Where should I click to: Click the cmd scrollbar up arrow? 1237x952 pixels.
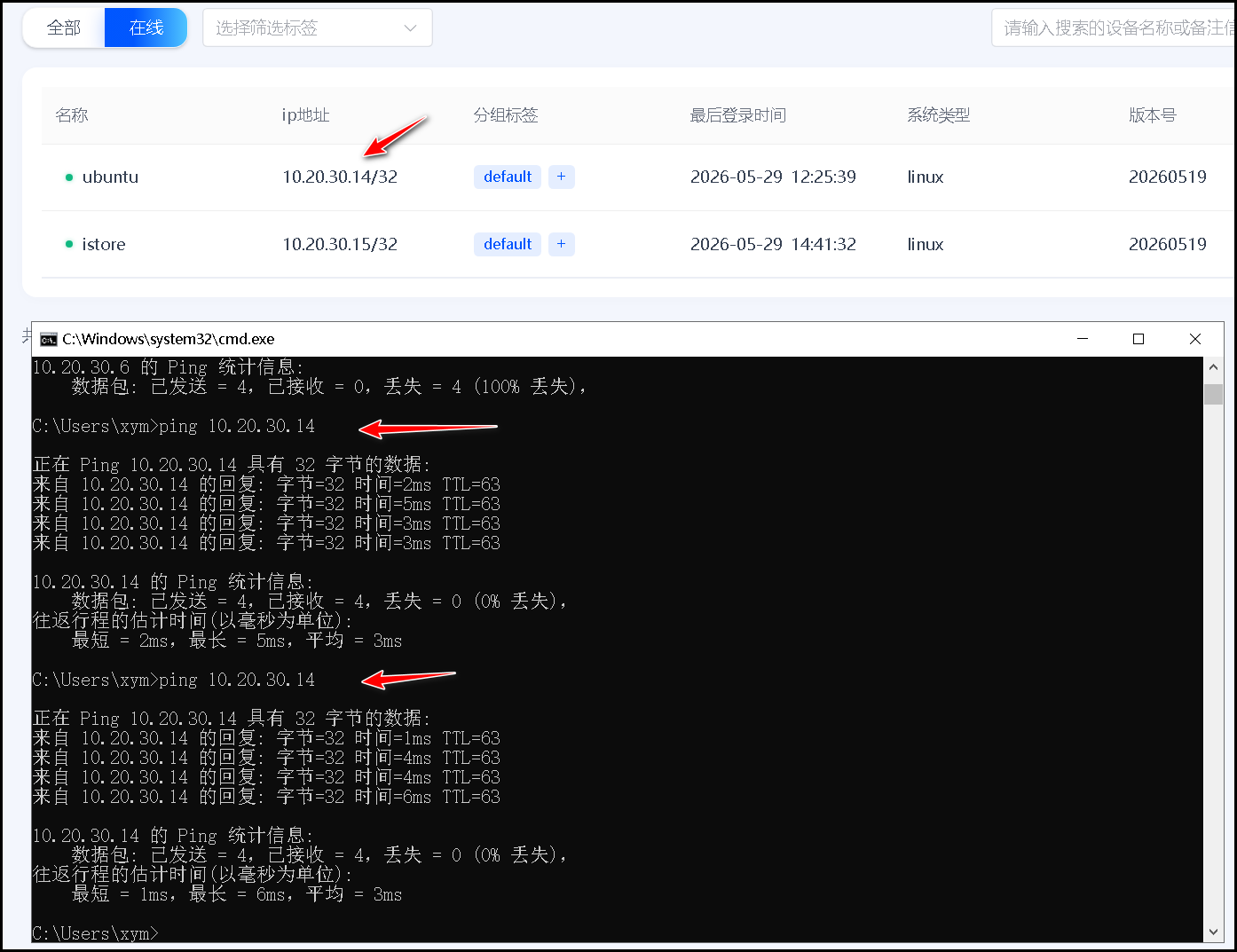coord(1214,366)
